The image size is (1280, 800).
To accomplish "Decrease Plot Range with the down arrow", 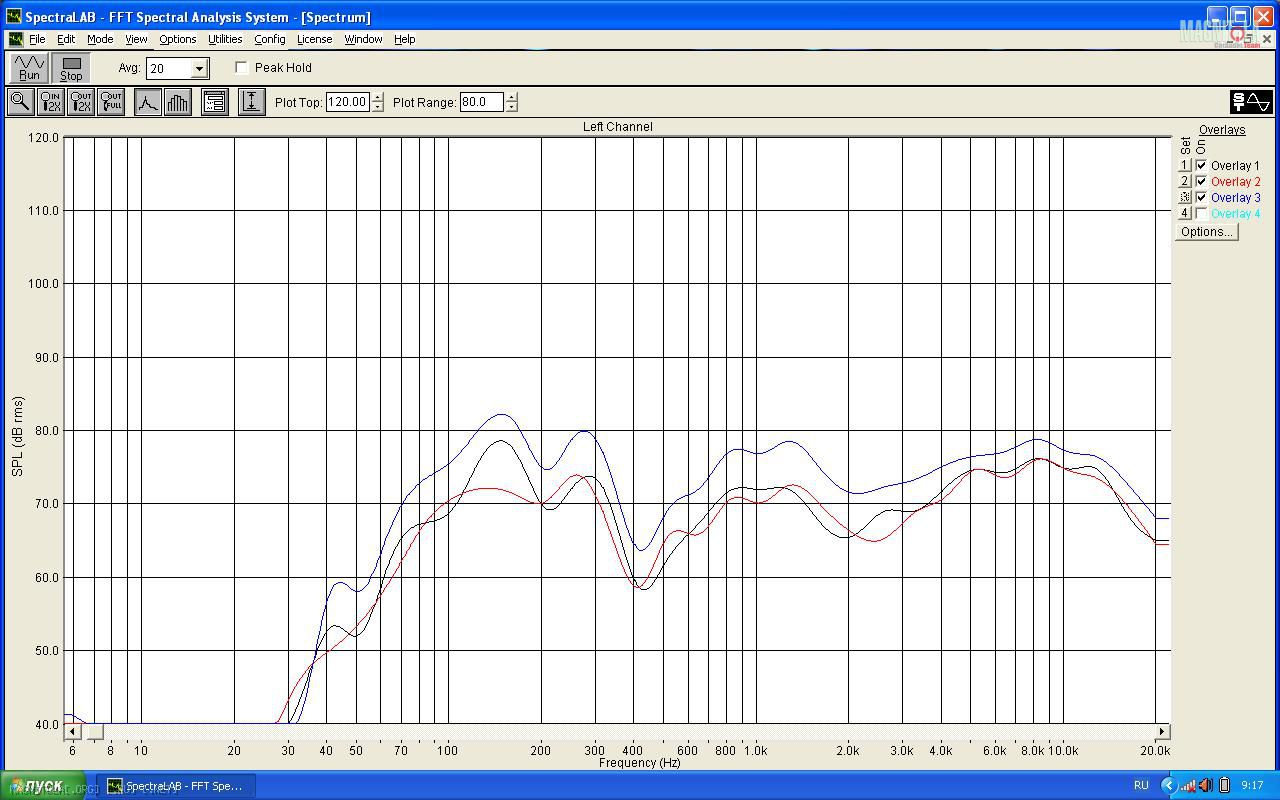I will pyautogui.click(x=512, y=107).
